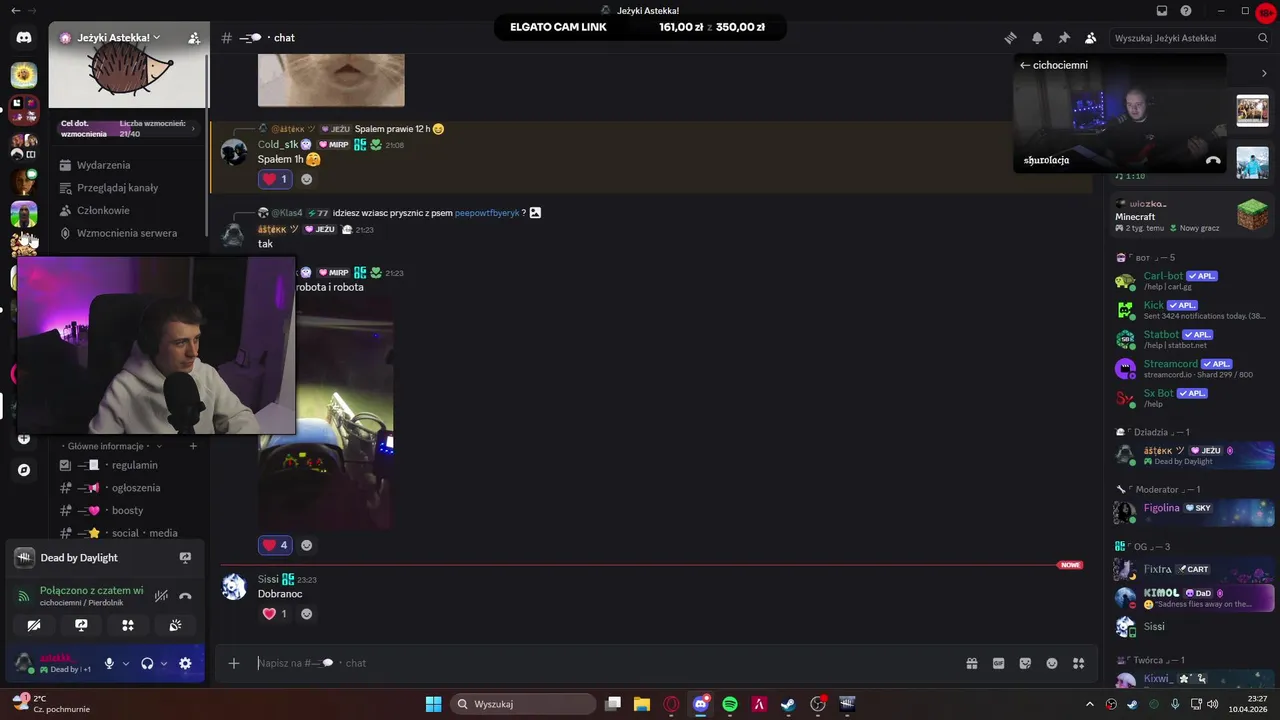Image resolution: width=1280 pixels, height=720 pixels.
Task: Open the help icon in title bar
Action: point(1186,11)
